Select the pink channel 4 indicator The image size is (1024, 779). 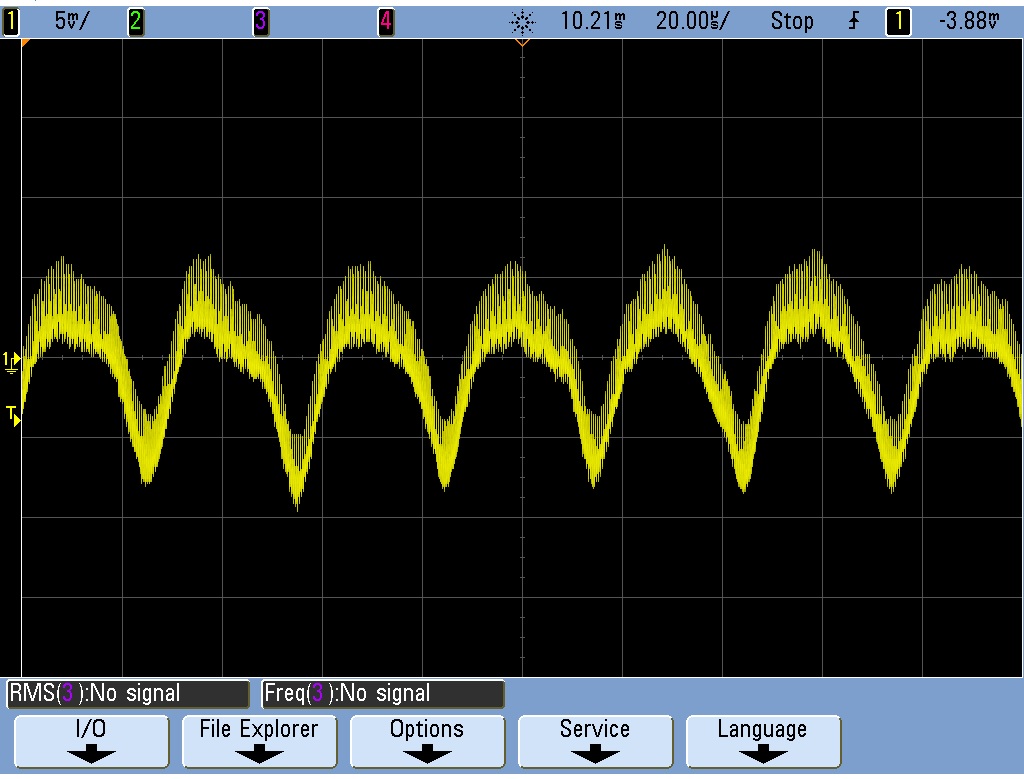(x=386, y=22)
